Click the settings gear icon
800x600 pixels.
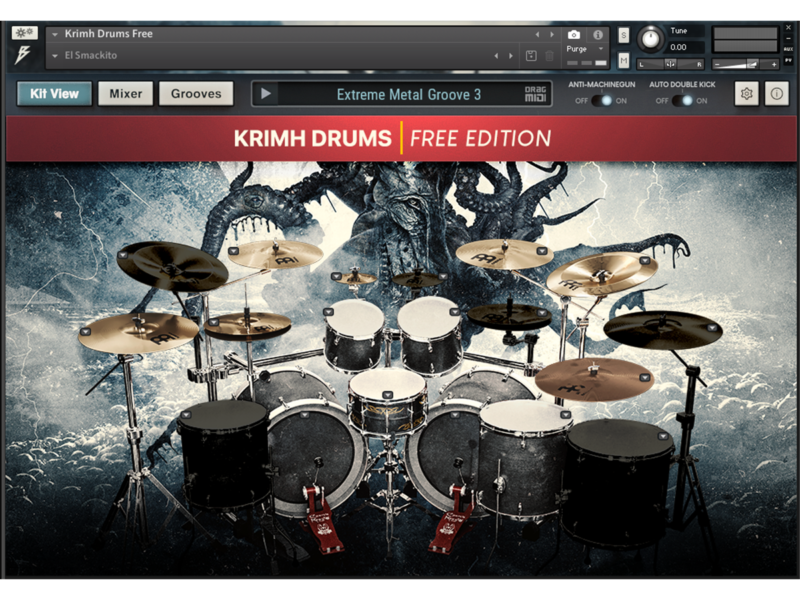click(746, 94)
